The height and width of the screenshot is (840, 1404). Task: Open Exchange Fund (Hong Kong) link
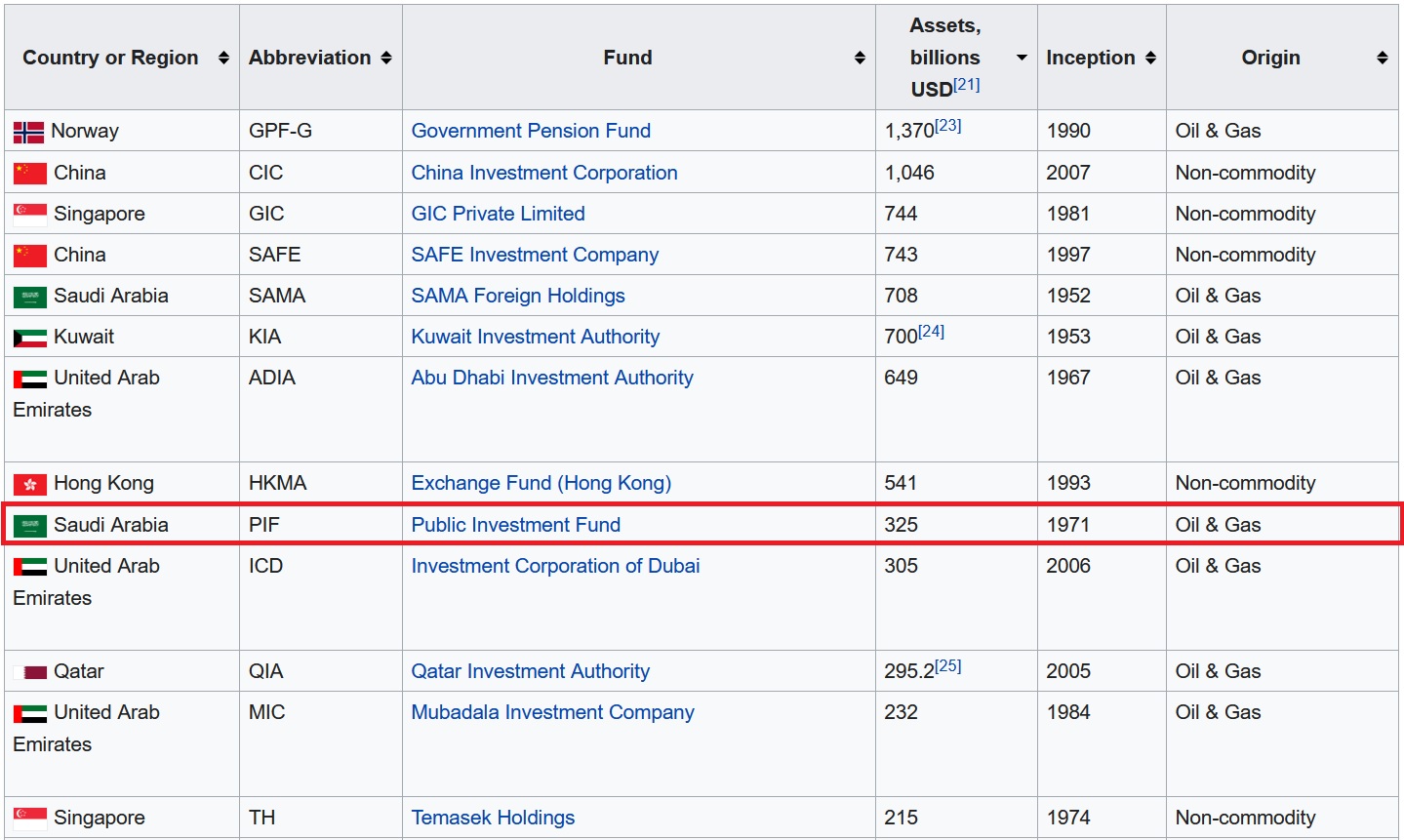[542, 483]
